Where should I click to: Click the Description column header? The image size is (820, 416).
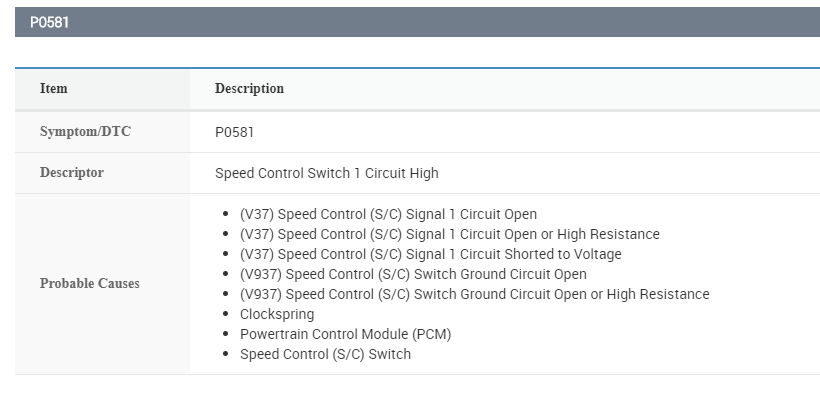pyautogui.click(x=249, y=89)
